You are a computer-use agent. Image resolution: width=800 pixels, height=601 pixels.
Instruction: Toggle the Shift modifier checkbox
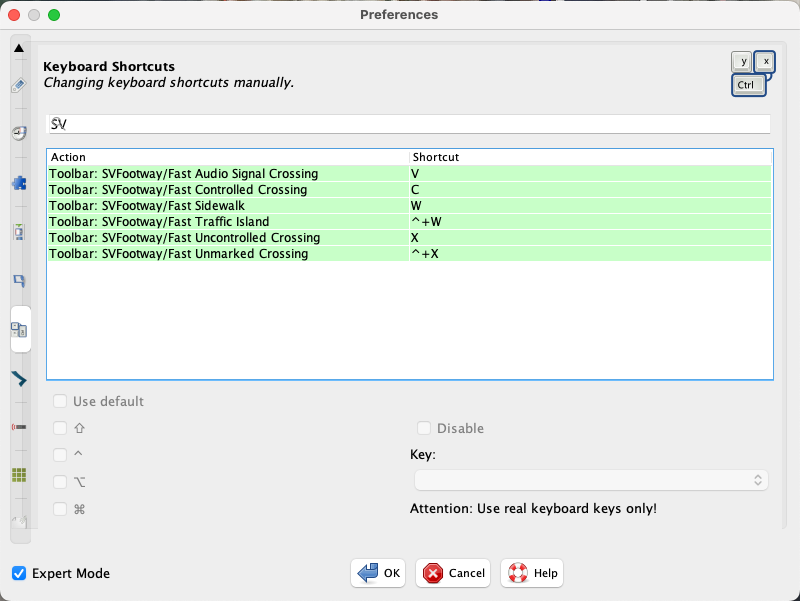[60, 427]
